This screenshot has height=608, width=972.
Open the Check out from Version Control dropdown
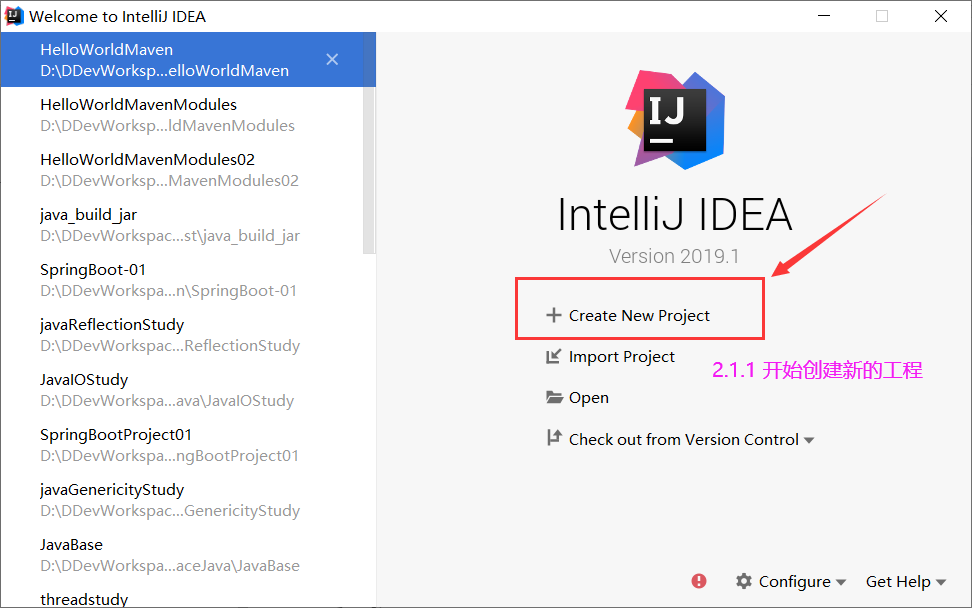click(807, 438)
